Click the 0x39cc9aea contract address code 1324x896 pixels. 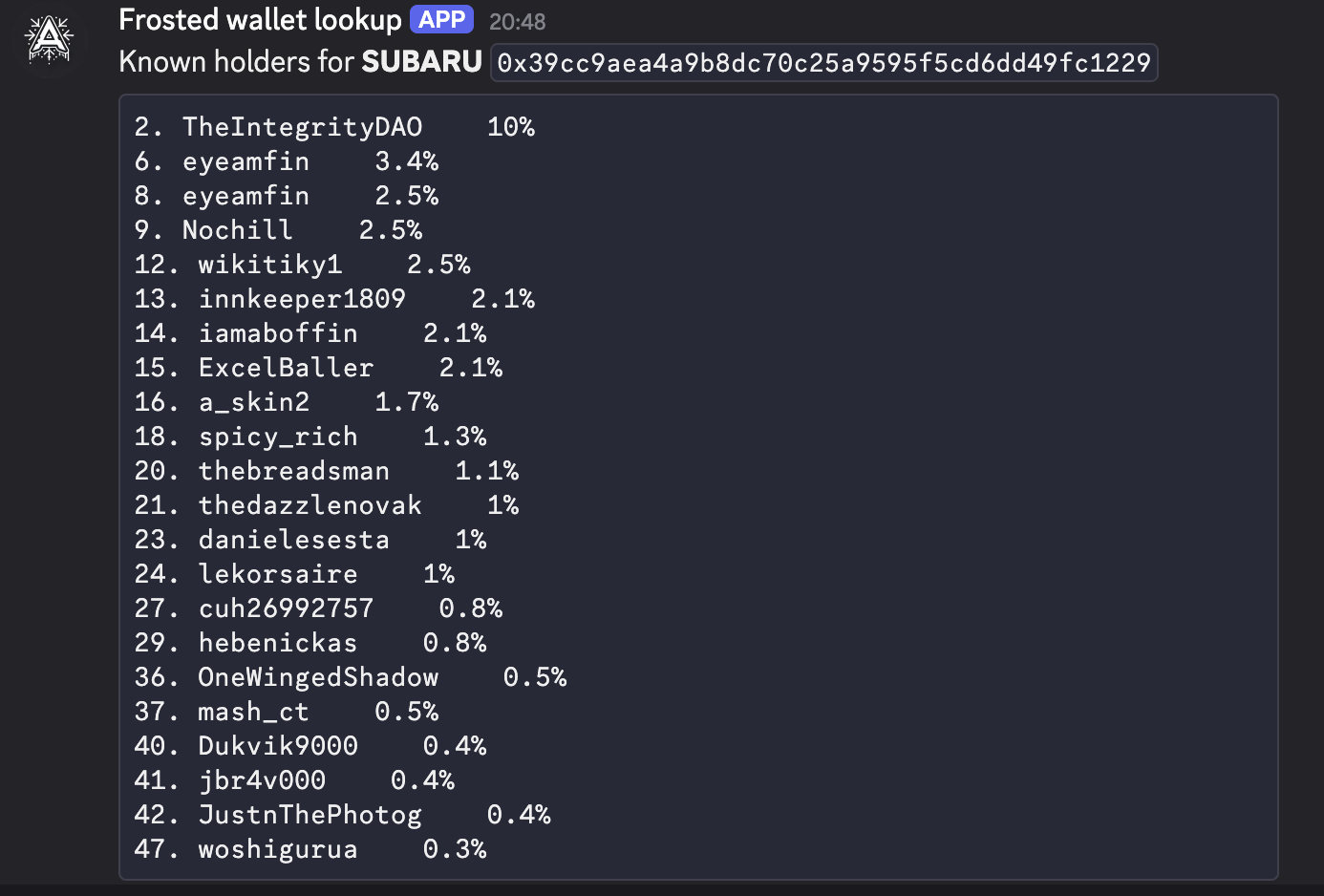823,63
